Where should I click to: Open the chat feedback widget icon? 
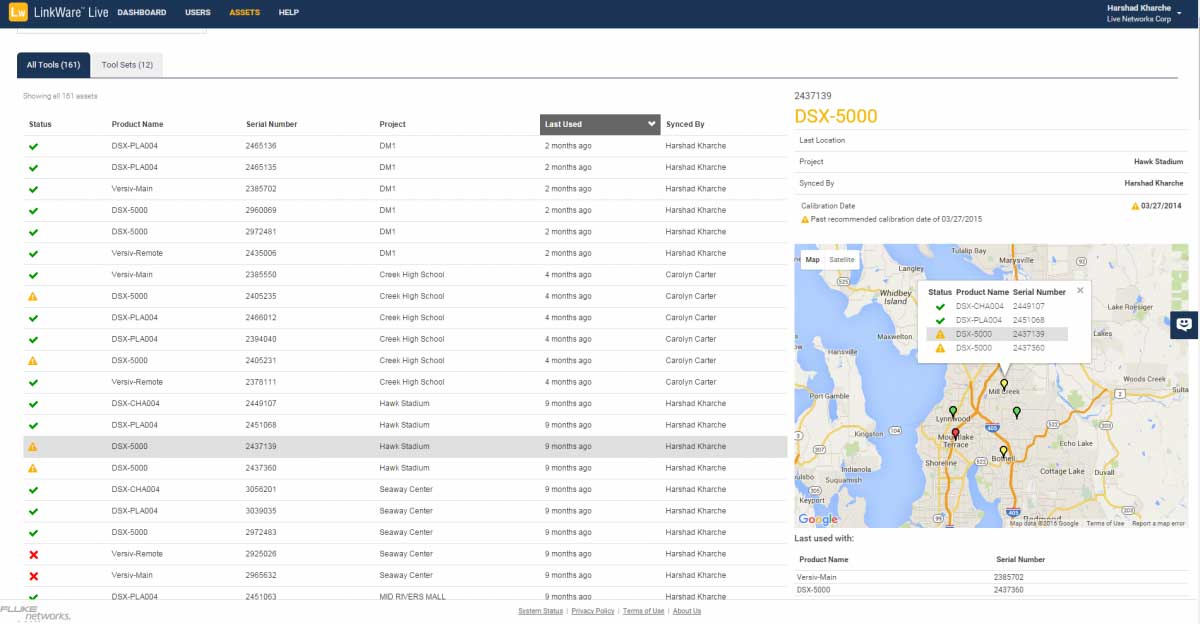pos(1184,324)
